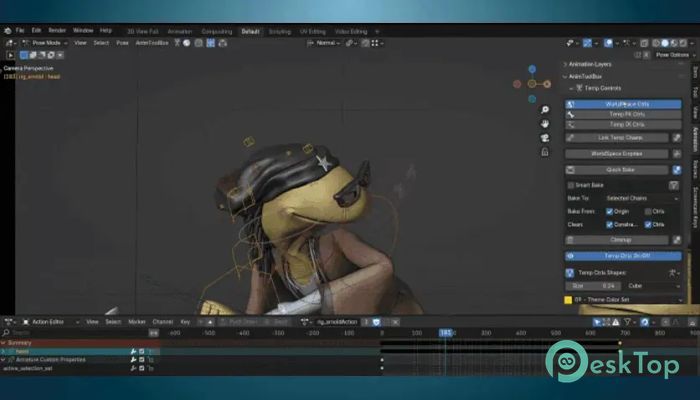This screenshot has height=400, width=700.
Task: Click the play arrow tool icon
Action: [x=10, y=55]
